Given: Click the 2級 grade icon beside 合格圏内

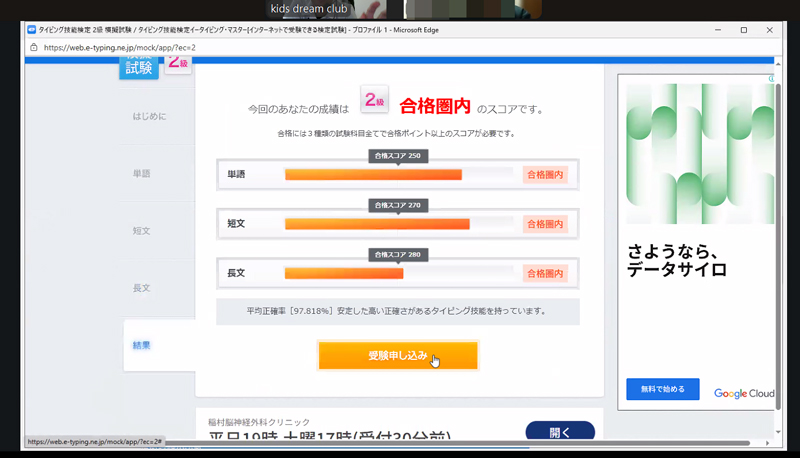Looking at the screenshot, I should pos(374,101).
